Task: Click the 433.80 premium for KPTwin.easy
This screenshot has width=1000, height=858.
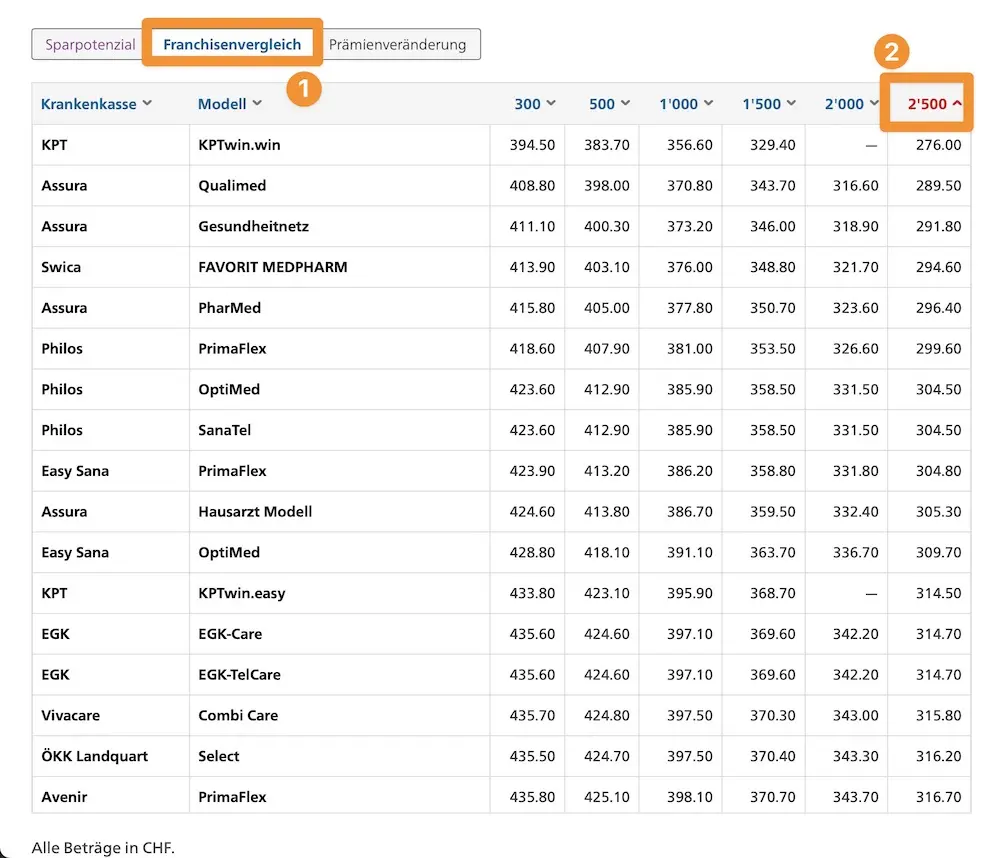Action: tap(532, 593)
